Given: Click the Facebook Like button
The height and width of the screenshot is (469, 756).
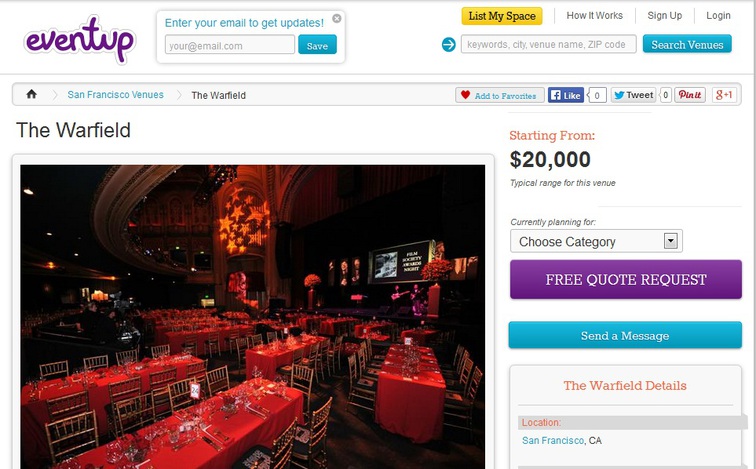Looking at the screenshot, I should (x=566, y=95).
